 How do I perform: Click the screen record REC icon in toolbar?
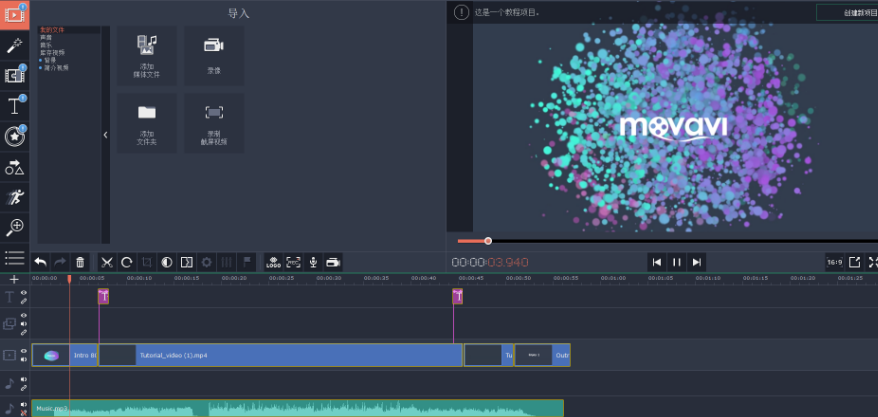tap(293, 262)
